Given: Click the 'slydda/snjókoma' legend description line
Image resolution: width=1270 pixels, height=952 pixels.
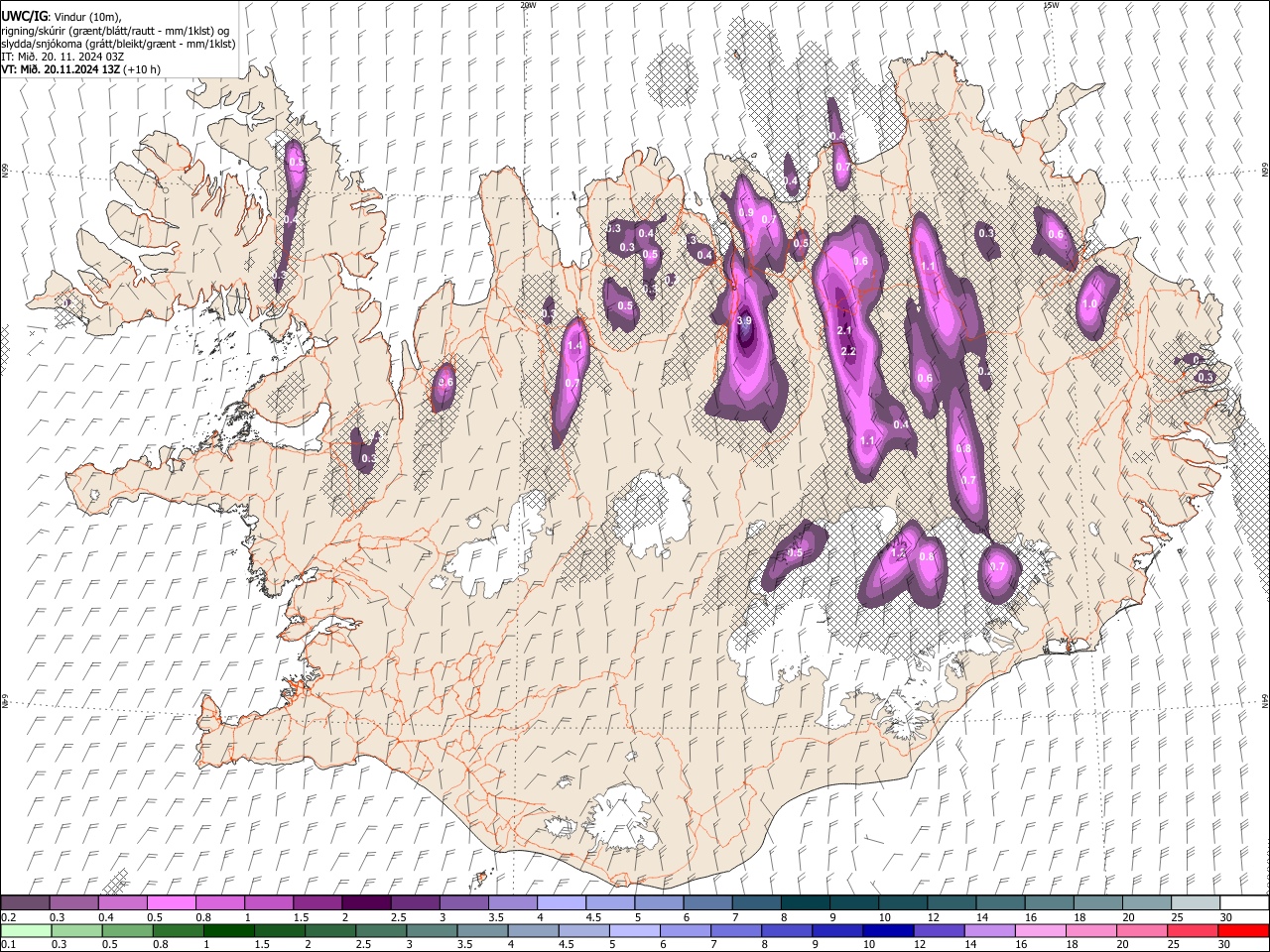Looking at the screenshot, I should (x=118, y=44).
